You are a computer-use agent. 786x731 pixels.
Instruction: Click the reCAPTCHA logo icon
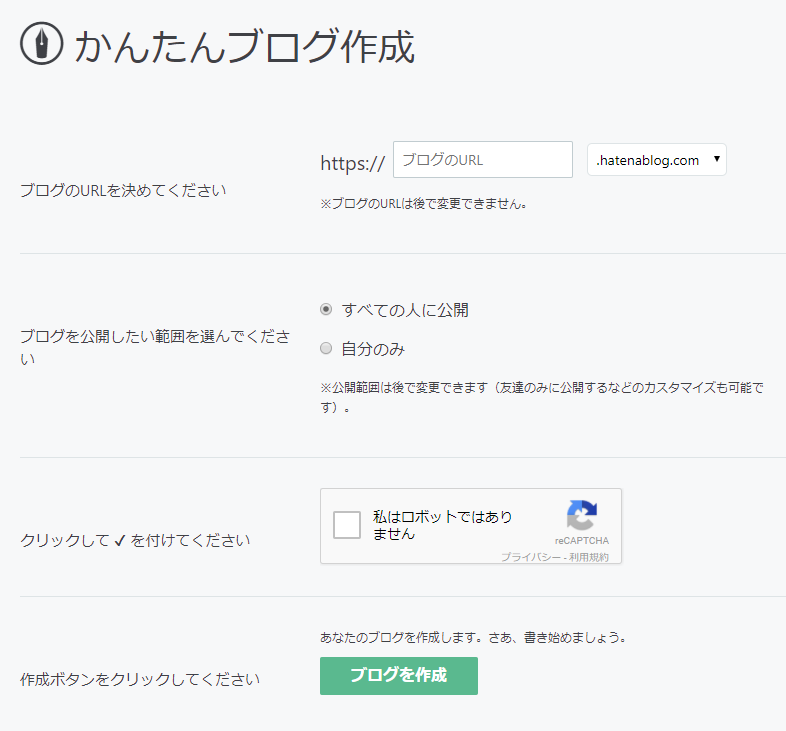tap(581, 516)
